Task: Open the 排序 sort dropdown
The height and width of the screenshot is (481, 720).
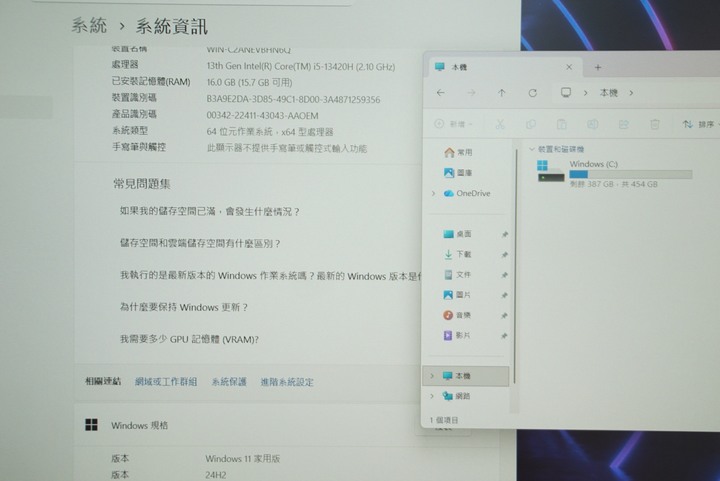Action: point(702,124)
